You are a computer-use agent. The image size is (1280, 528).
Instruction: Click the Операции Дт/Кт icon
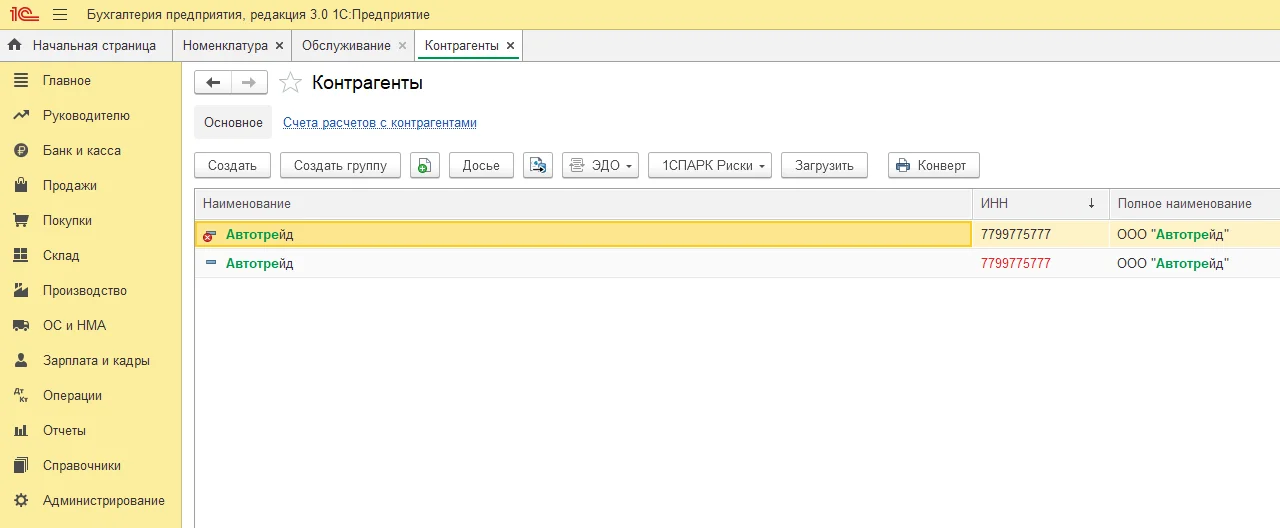pos(20,395)
